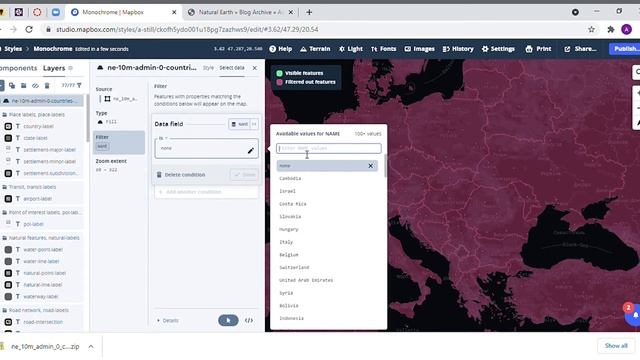Expand the Details disclosure
Screen dimensions: 640x360
point(168,320)
